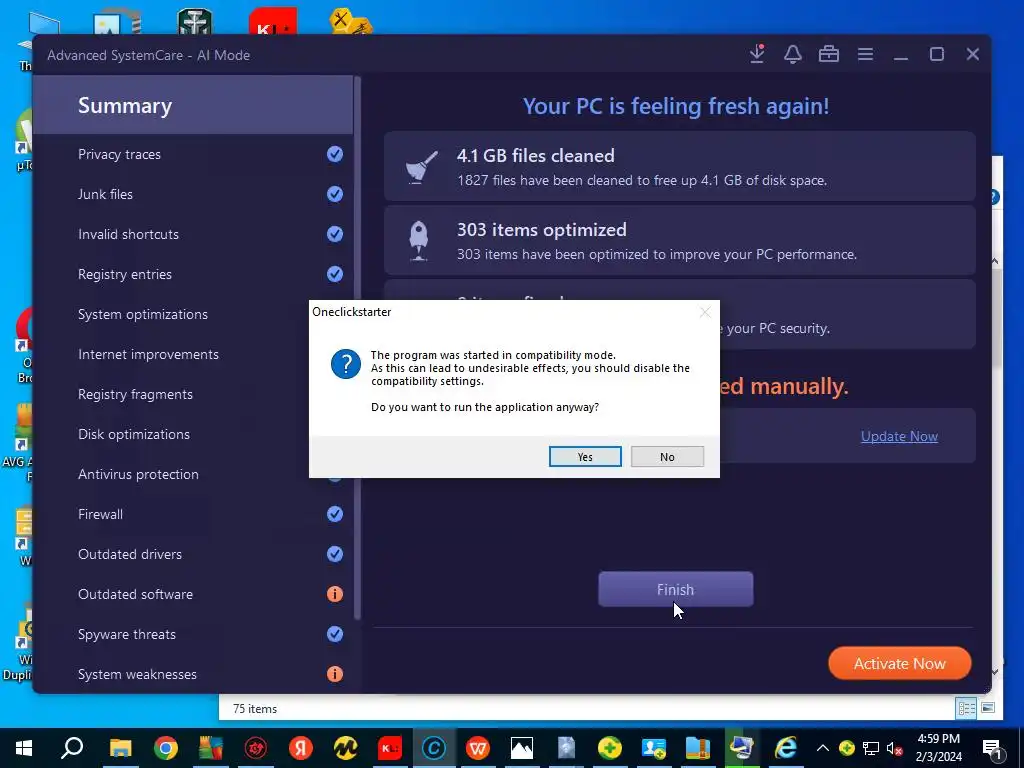The height and width of the screenshot is (768, 1024).
Task: Select Firewall sidebar entry
Action: click(x=100, y=514)
